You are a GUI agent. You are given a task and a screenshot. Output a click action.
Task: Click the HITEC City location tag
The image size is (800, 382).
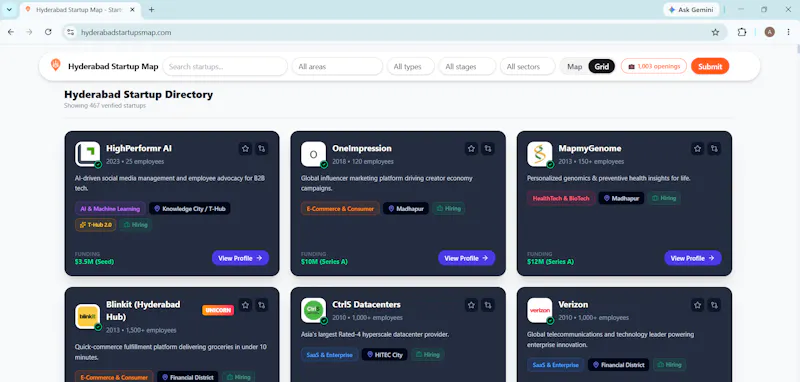(x=385, y=355)
